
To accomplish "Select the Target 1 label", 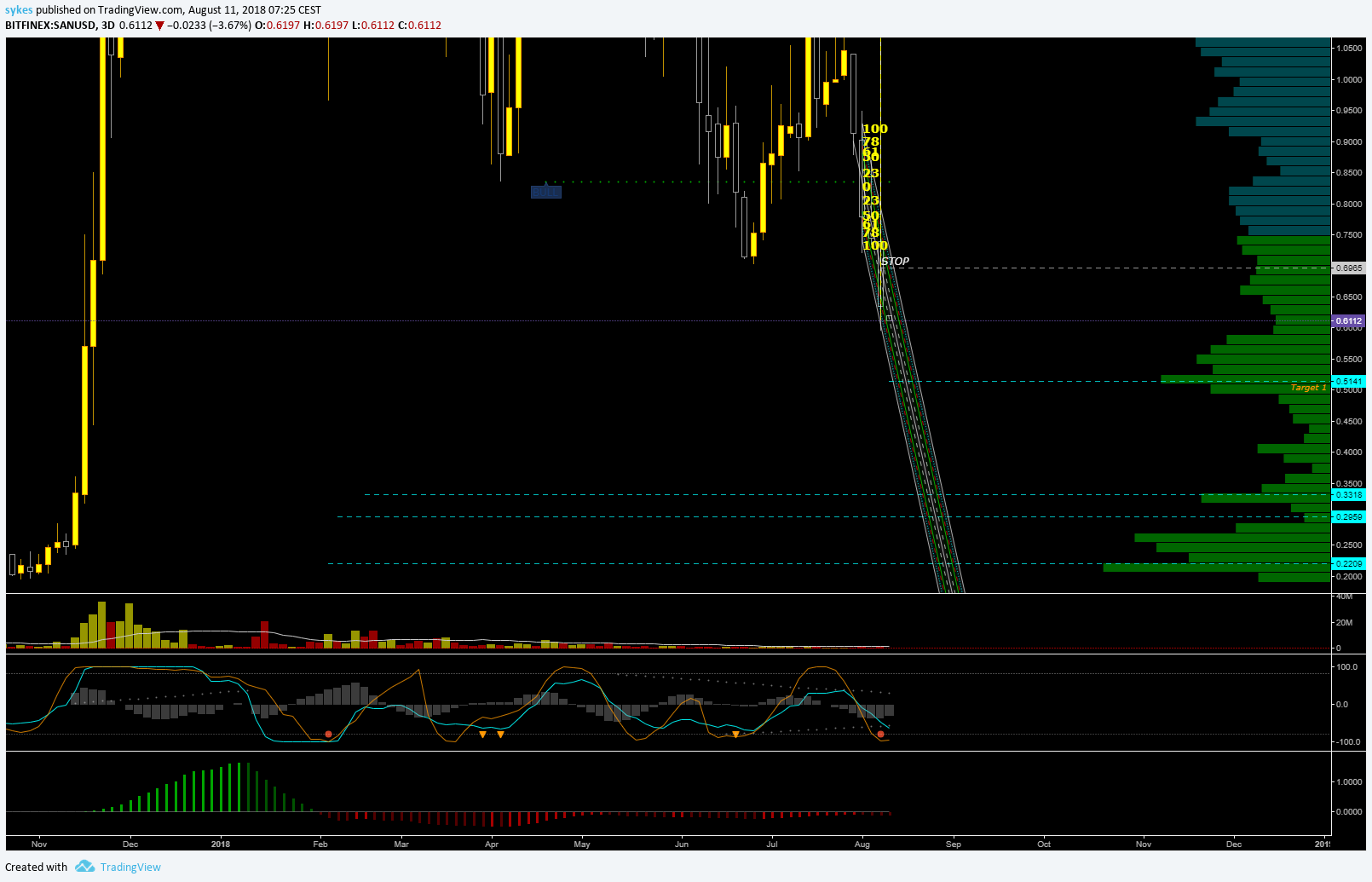I will coord(1308,388).
